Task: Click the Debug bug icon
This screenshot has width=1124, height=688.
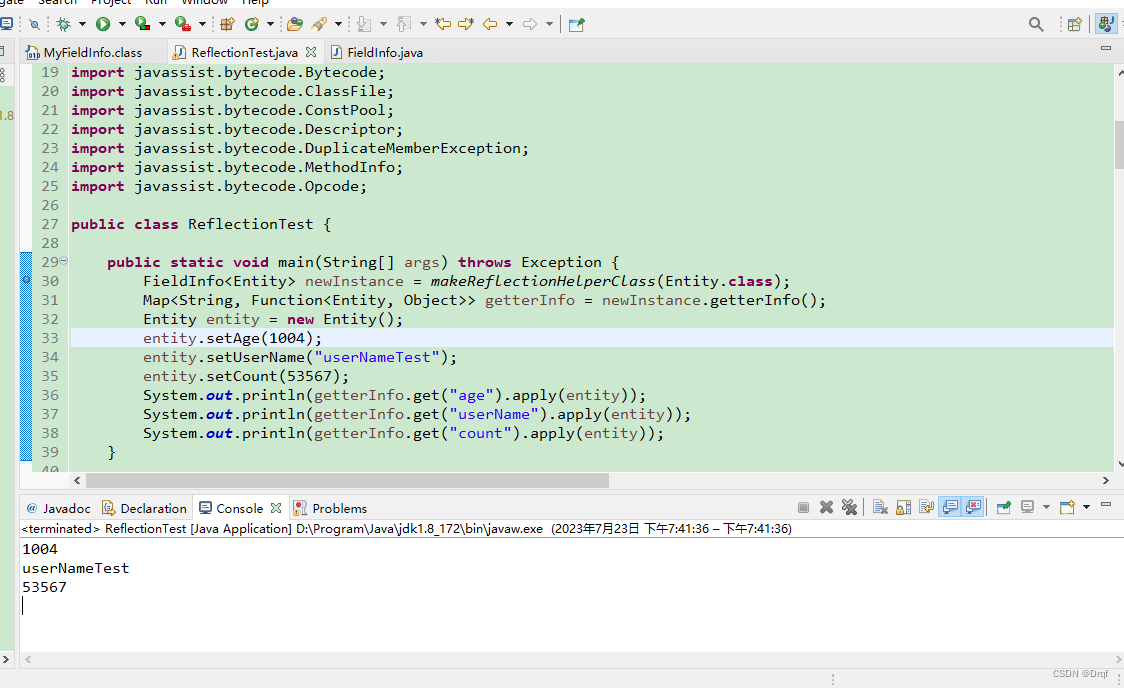Action: tap(64, 24)
